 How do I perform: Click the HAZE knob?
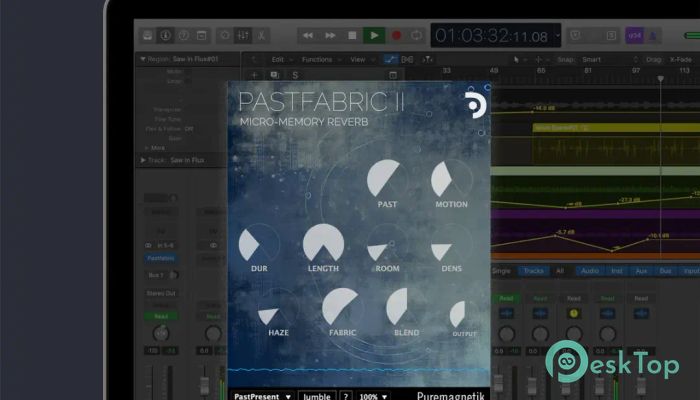[278, 308]
